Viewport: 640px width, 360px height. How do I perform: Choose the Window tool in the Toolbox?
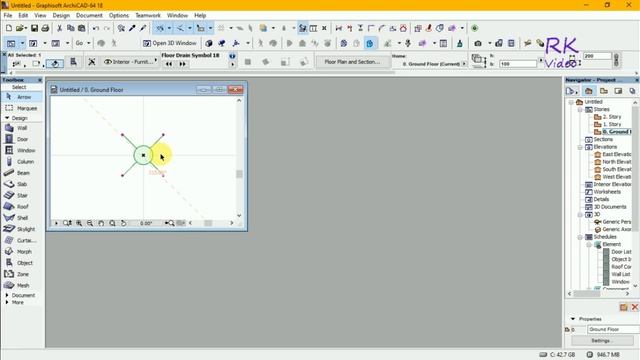click(22, 150)
